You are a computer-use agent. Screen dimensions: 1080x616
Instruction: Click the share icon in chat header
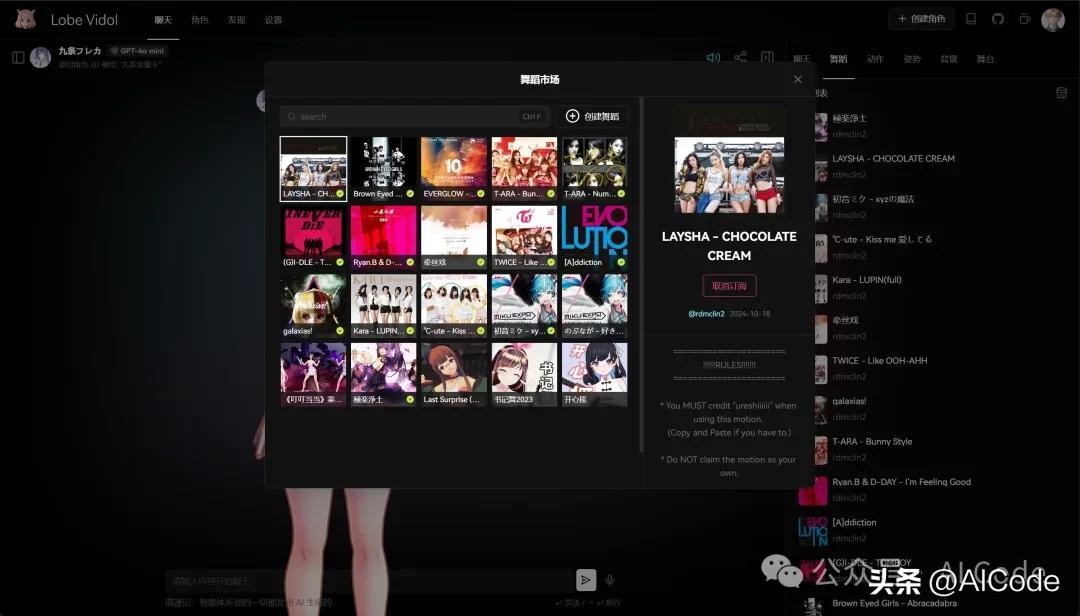(740, 58)
